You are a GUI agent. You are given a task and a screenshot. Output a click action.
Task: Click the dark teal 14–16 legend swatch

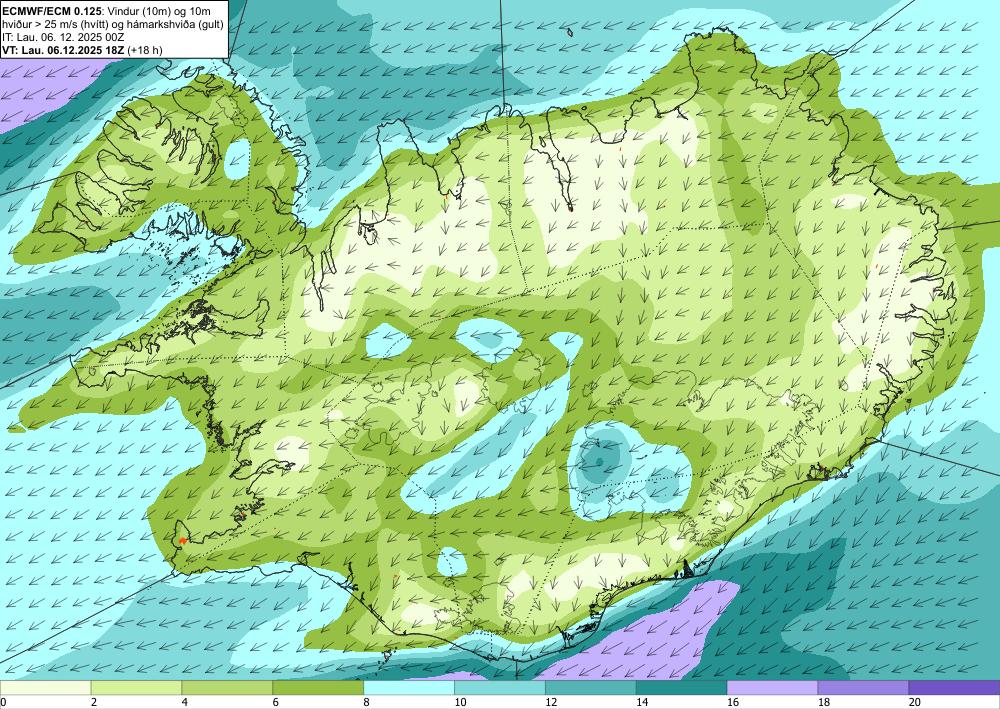[x=682, y=688]
